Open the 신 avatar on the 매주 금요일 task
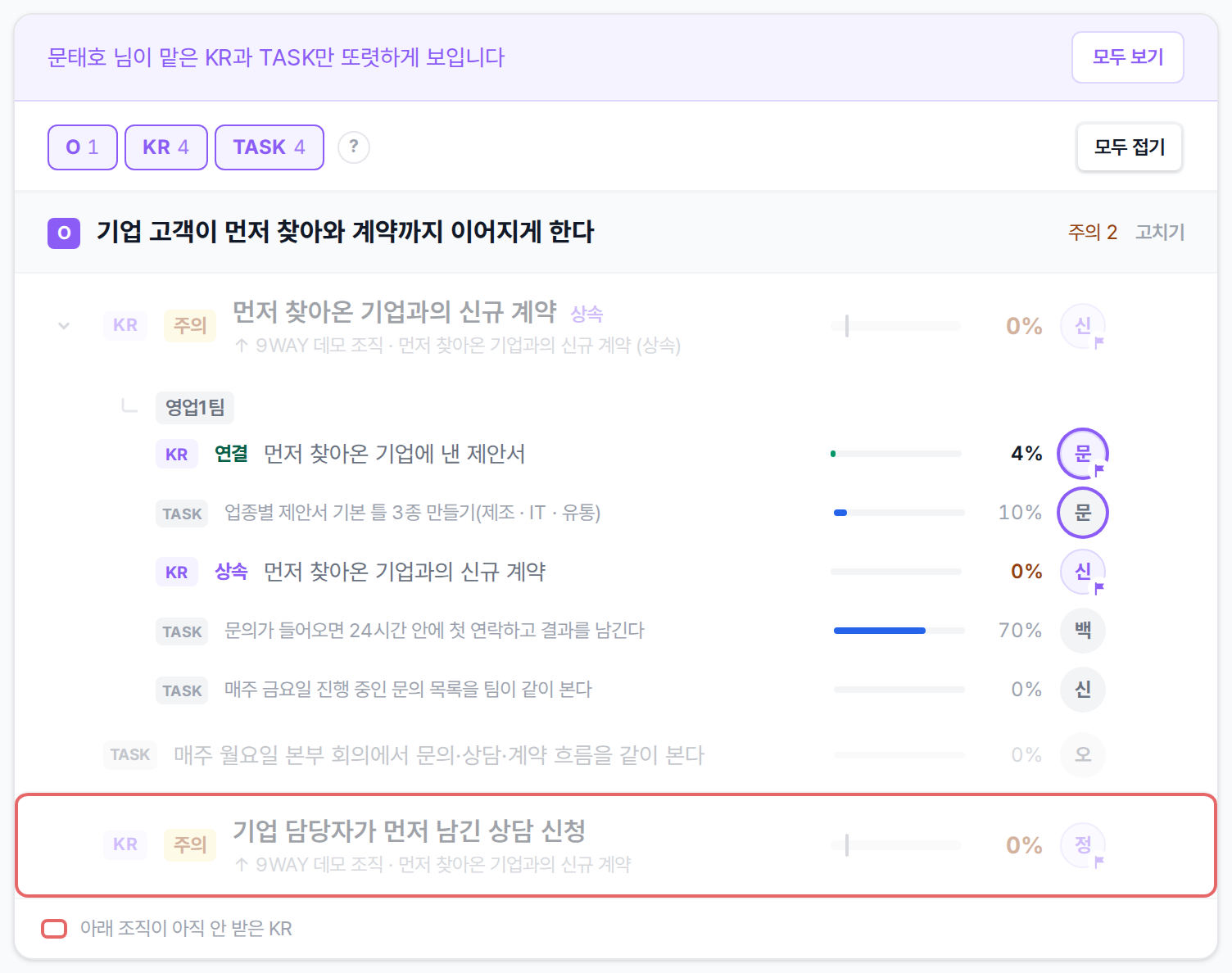Viewport: 1232px width, 973px height. tap(1083, 690)
